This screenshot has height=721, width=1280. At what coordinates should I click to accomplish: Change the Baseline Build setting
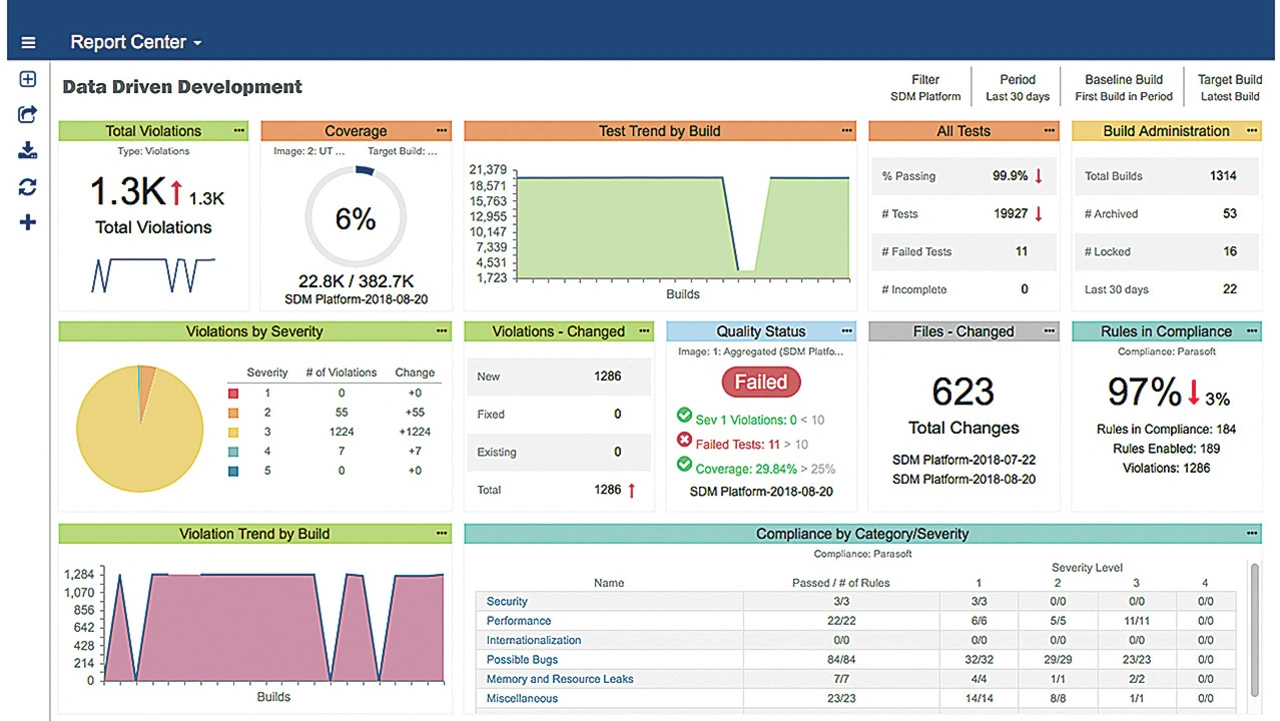click(1124, 88)
